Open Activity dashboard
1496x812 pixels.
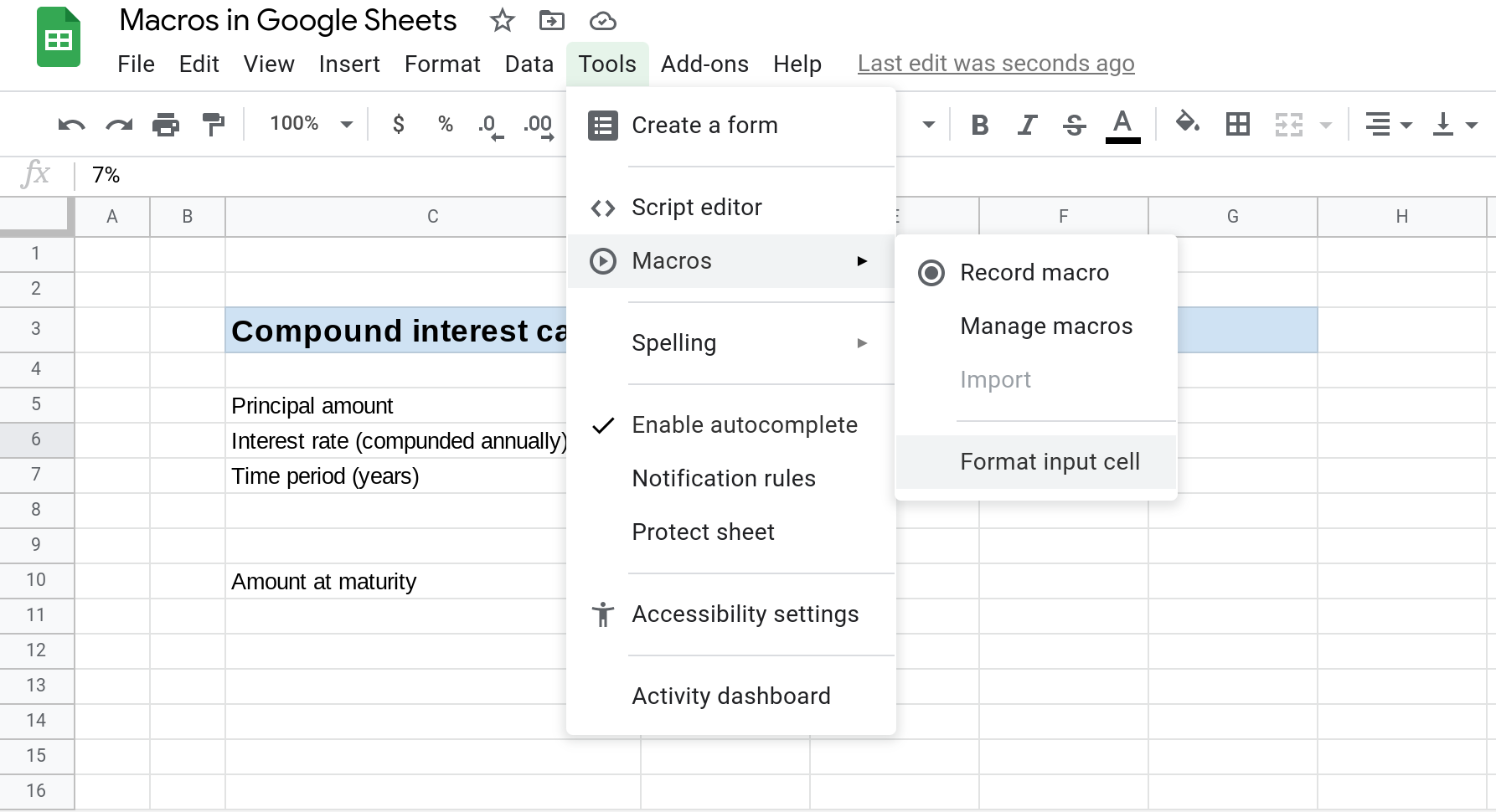[731, 696]
